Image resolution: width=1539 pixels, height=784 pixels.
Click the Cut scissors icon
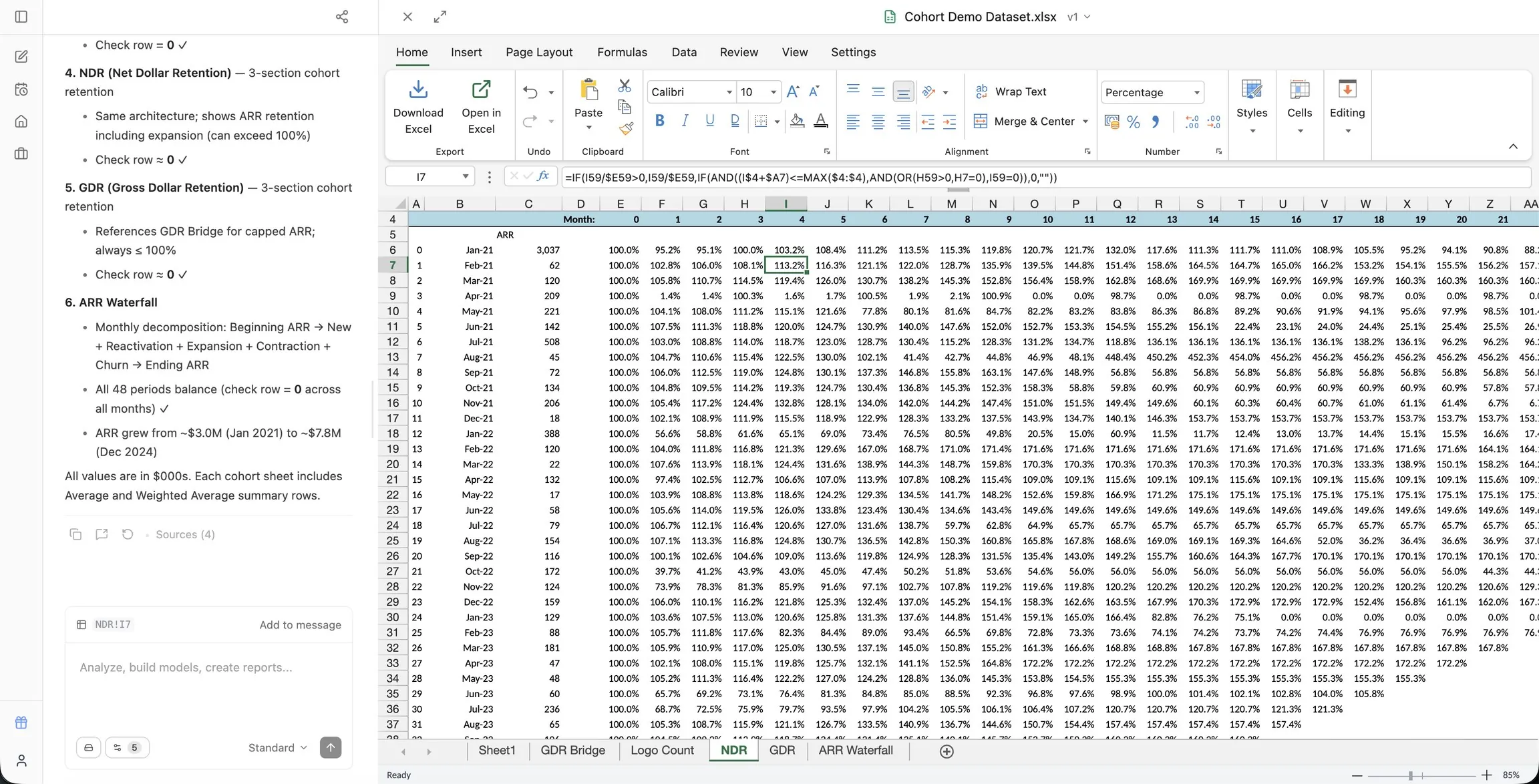coord(625,85)
